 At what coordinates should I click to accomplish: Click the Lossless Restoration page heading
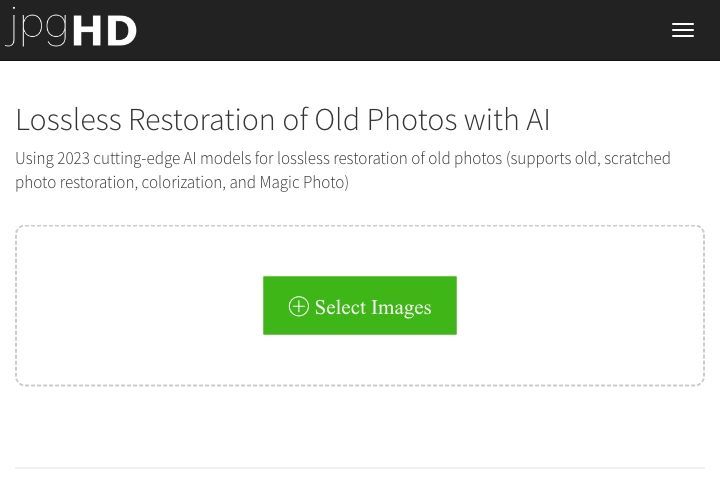(x=282, y=120)
